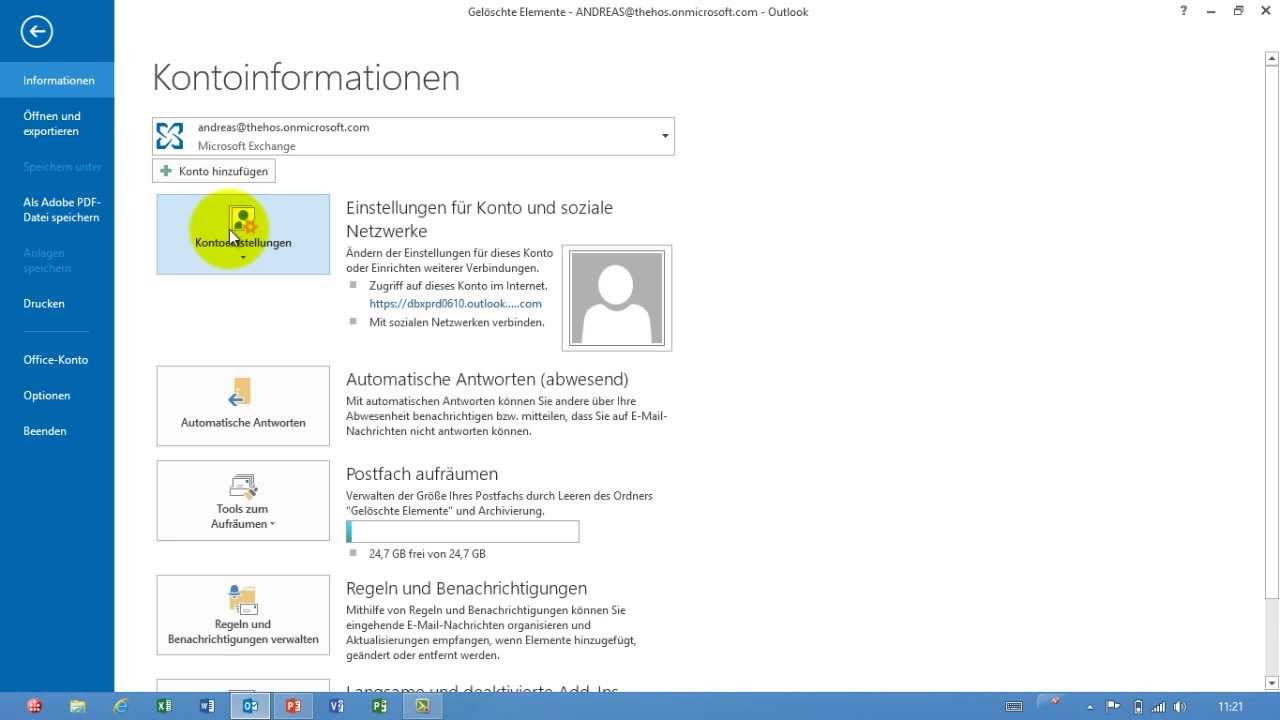Go to Office-Konto

[x=57, y=359]
